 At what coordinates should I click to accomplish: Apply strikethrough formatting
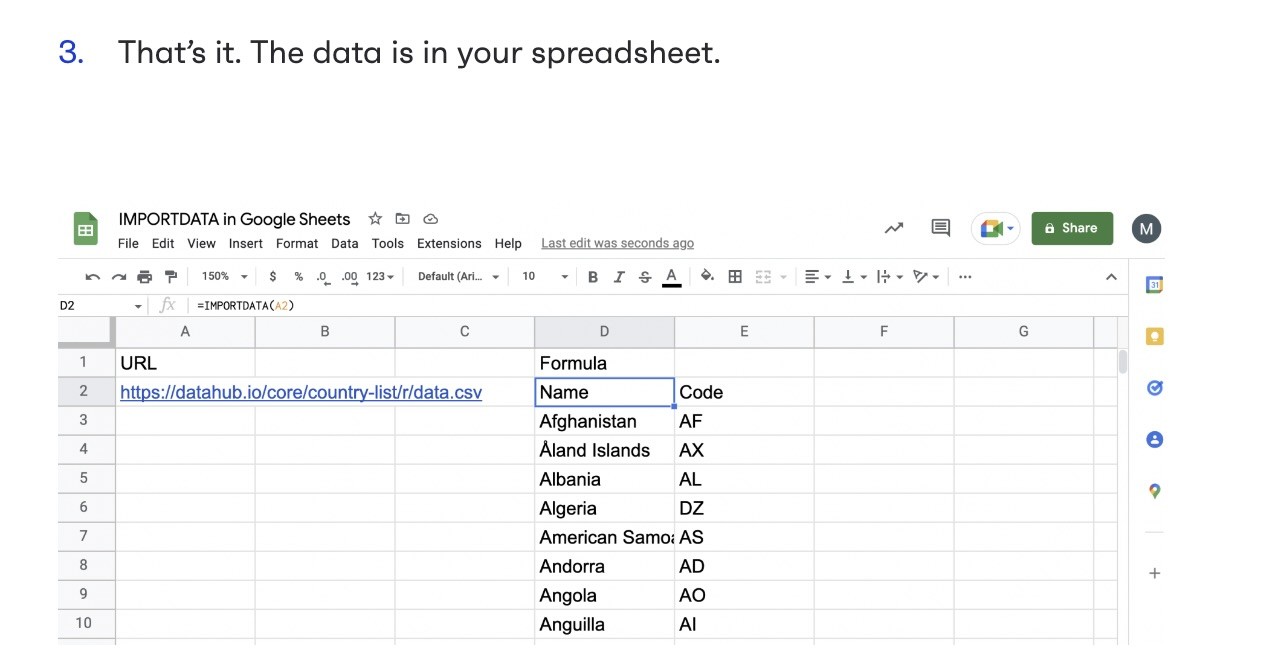pyautogui.click(x=645, y=276)
